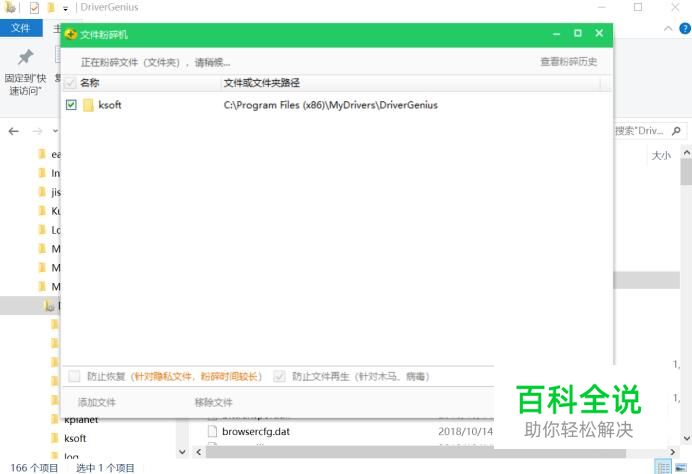692x474 pixels.
Task: Click the Explorer title bar folder icon
Action: (10, 7)
